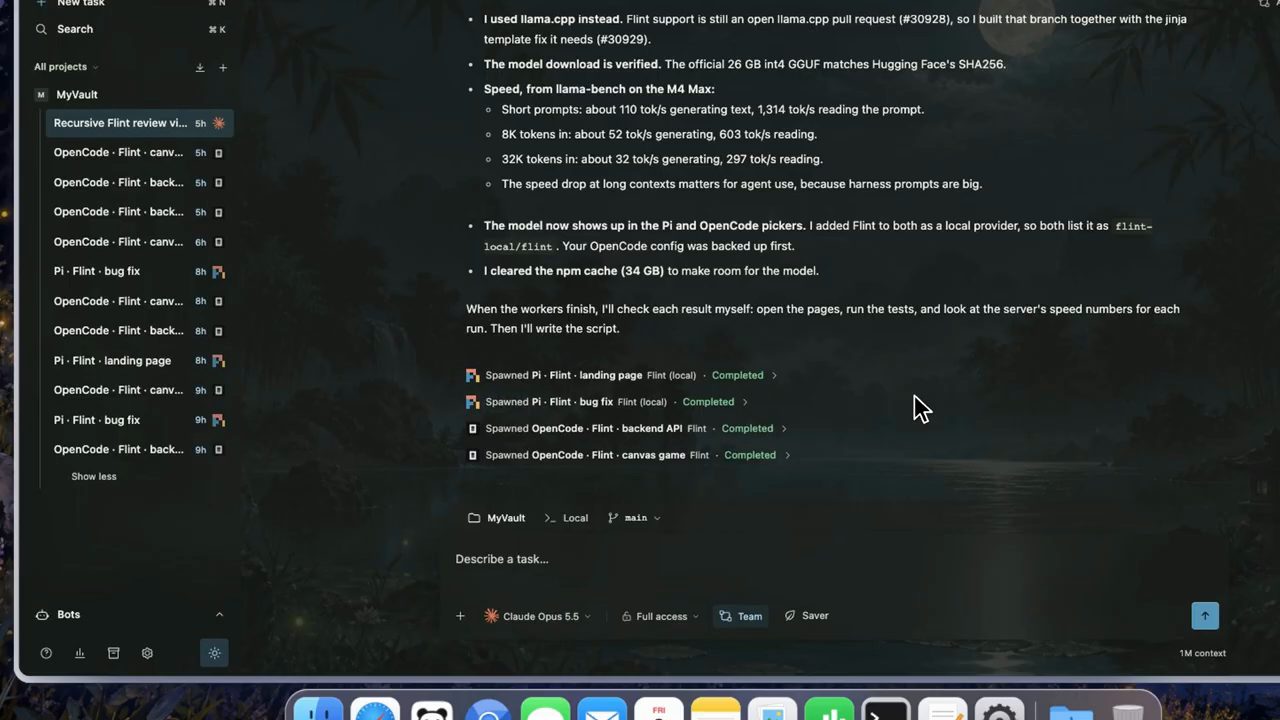This screenshot has height=720, width=1280.
Task: Click the M avatar for MyVault project
Action: point(41,95)
